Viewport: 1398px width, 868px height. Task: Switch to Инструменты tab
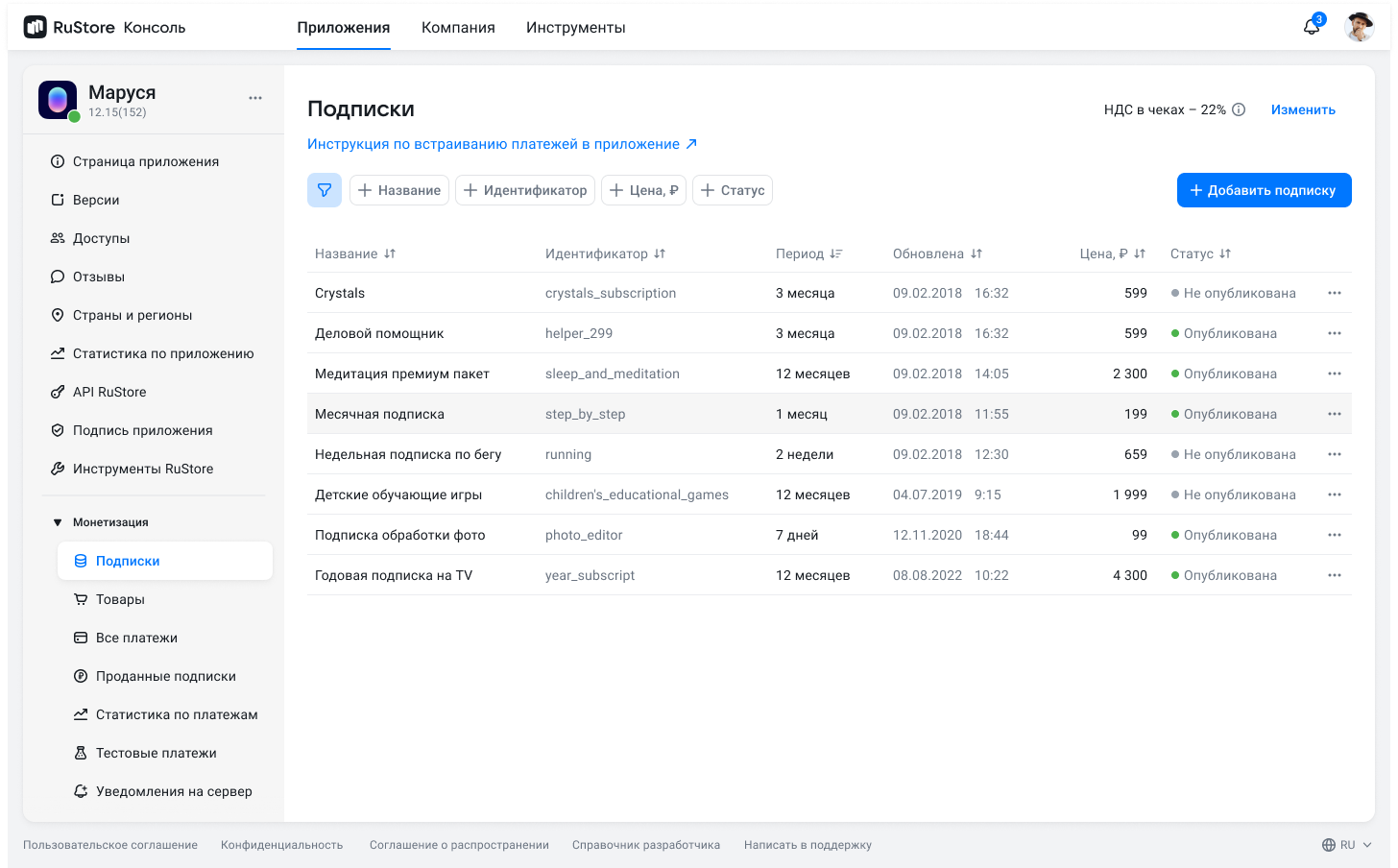576,27
